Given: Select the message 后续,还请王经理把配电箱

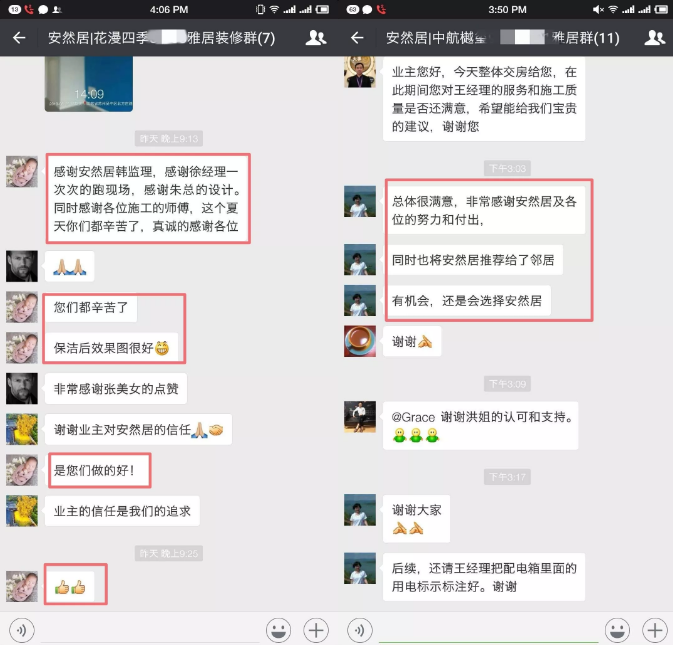Looking at the screenshot, I should click(484, 577).
